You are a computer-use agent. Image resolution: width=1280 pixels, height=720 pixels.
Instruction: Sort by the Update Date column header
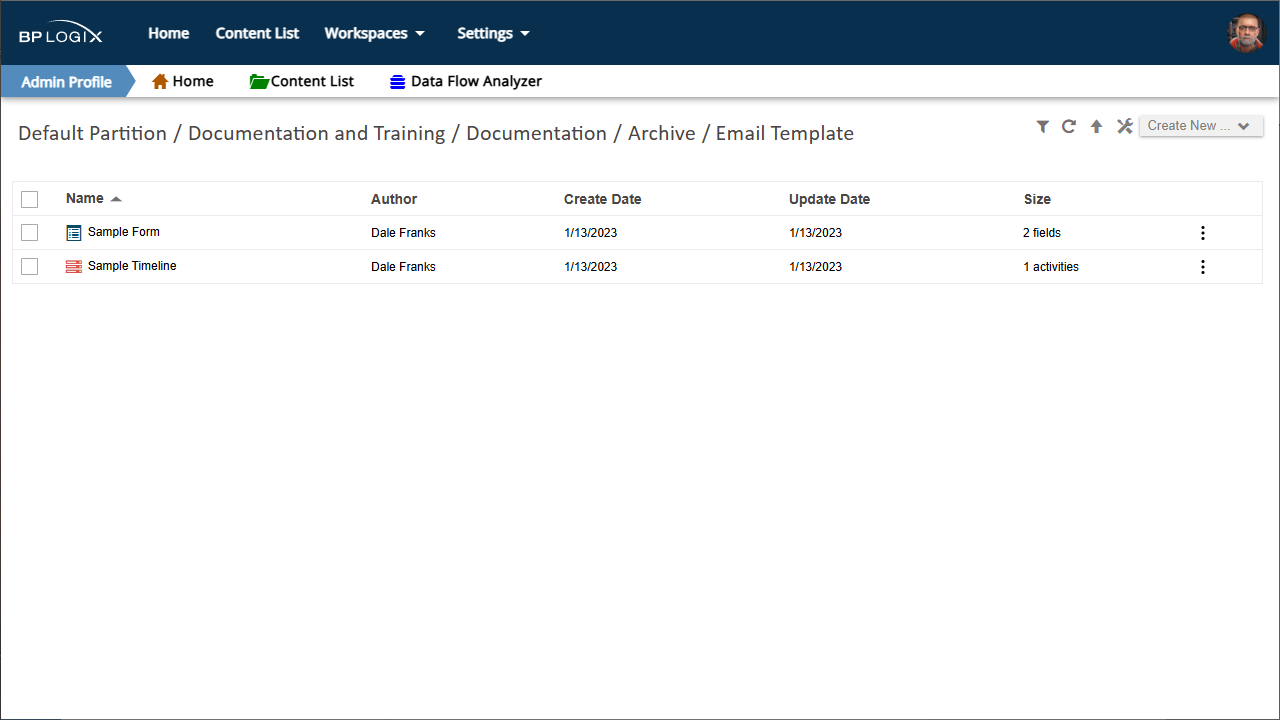pos(830,199)
